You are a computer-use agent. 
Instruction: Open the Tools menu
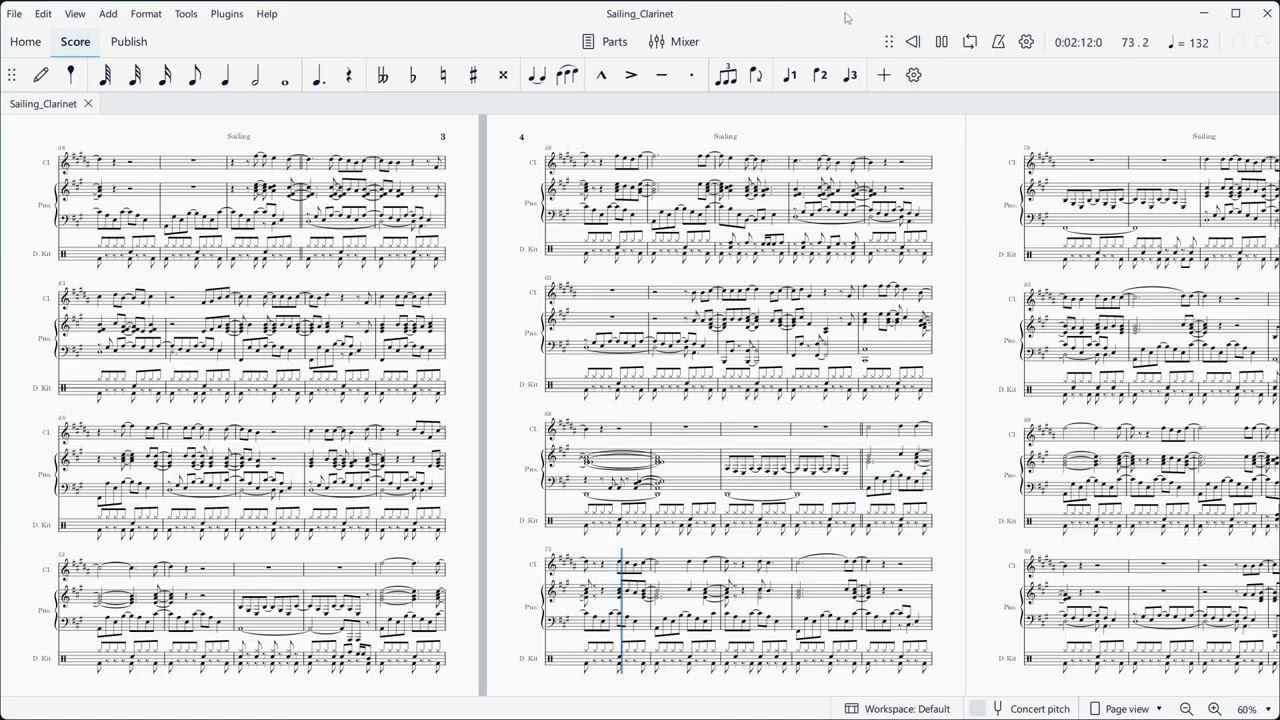pos(186,14)
